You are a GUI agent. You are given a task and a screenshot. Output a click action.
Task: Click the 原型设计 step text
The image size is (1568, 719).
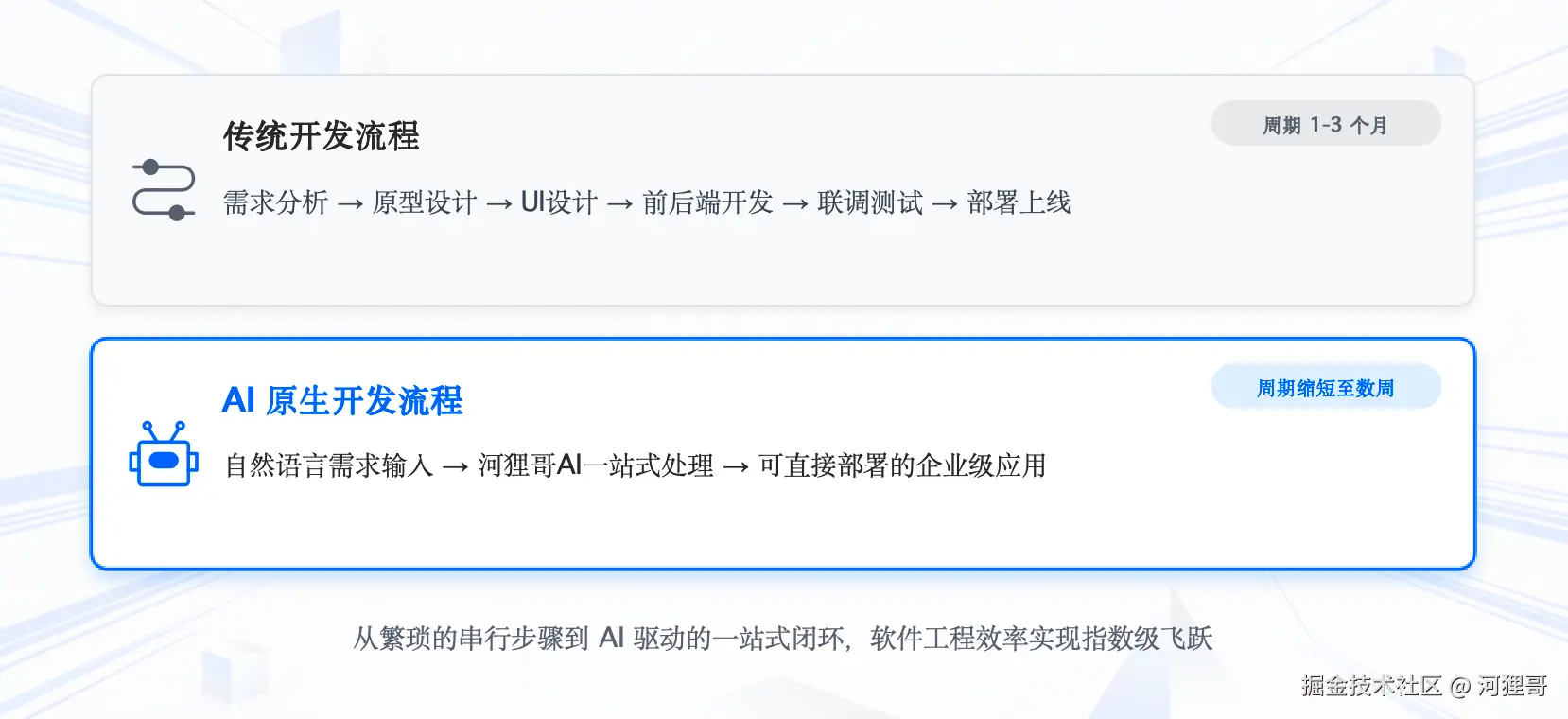(x=425, y=202)
